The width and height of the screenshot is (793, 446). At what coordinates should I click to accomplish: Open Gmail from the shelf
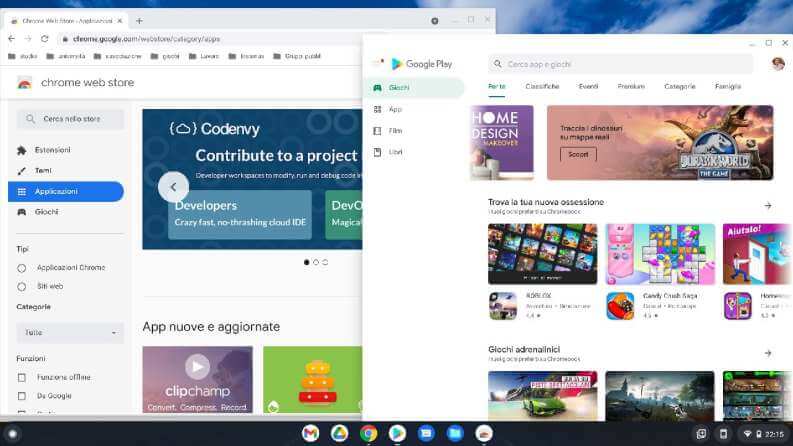[x=310, y=433]
